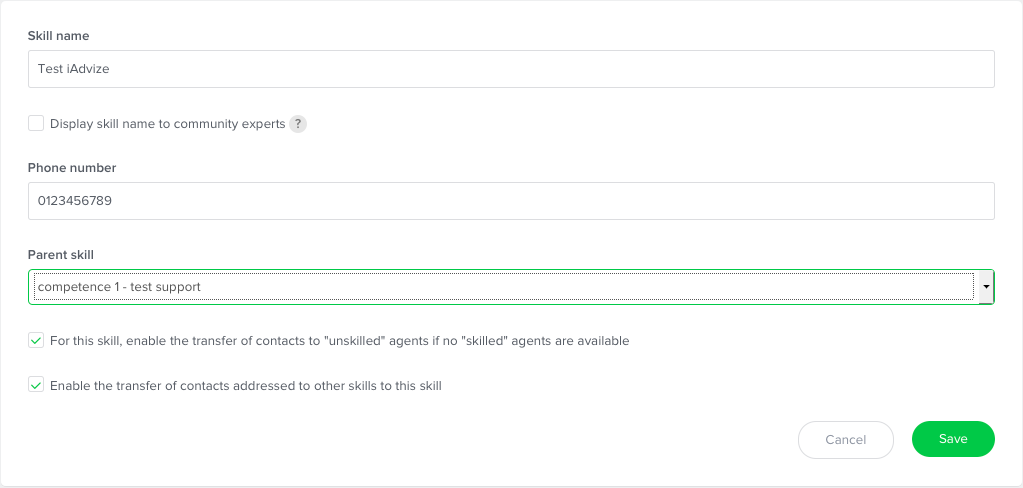
Task: Click into the Phone number field
Action: tap(510, 201)
